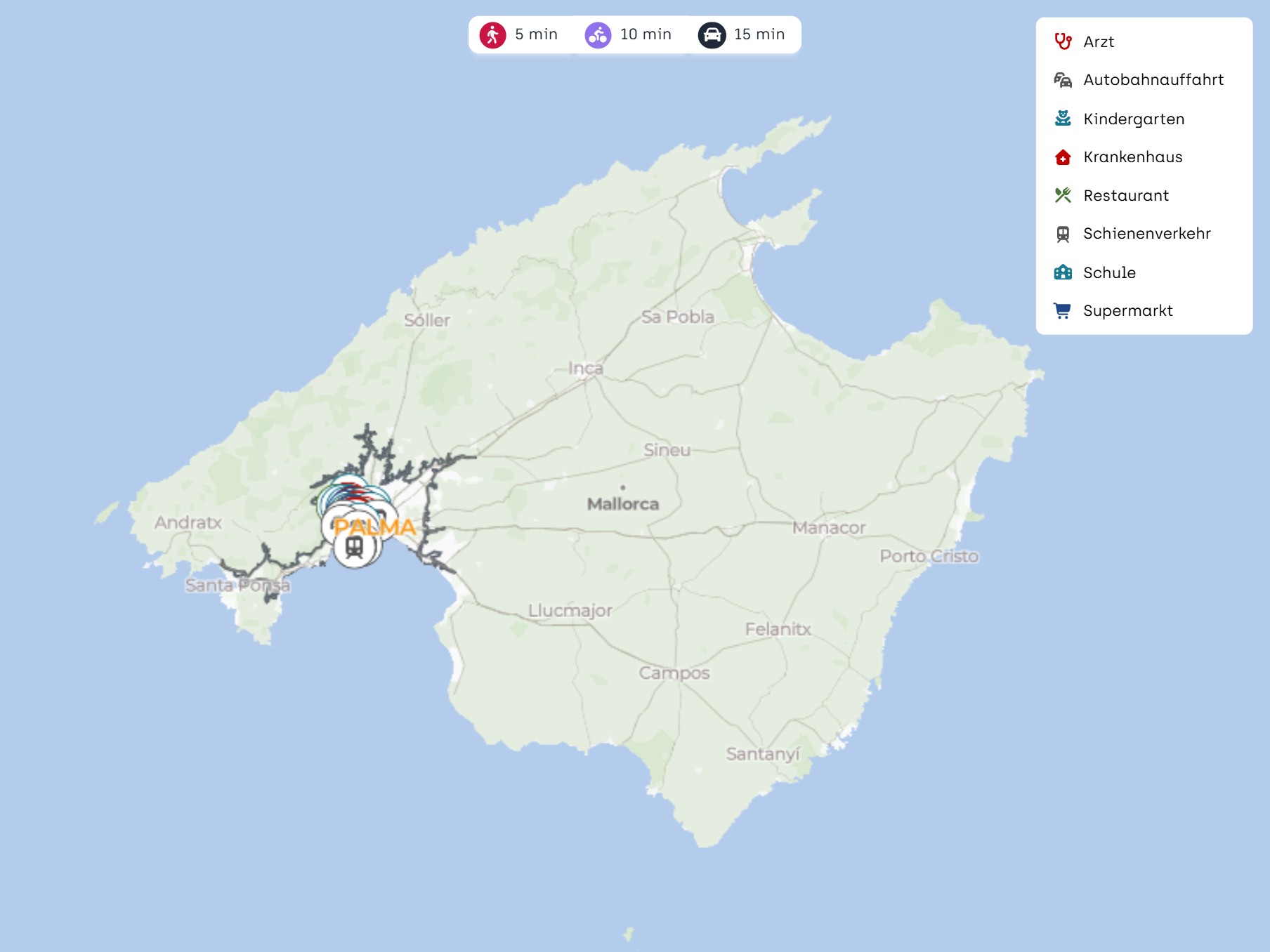Screen dimensions: 1270x952
Task: Toggle the Autobahnauffahrt category label
Action: click(x=1153, y=80)
